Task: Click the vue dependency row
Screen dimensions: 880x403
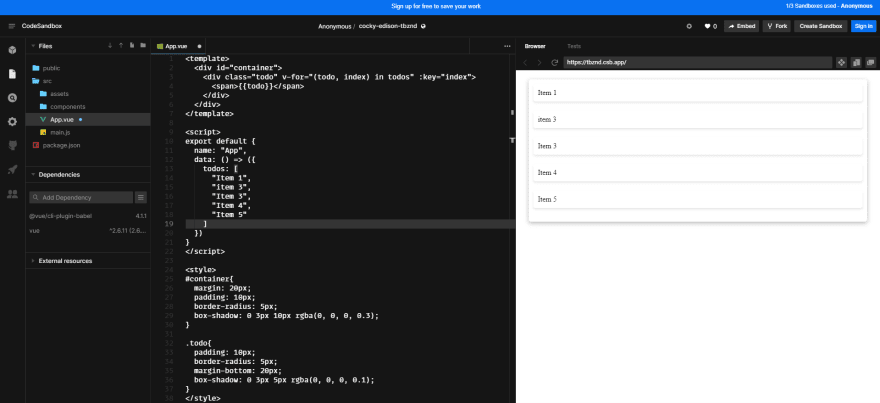Action: (88, 231)
